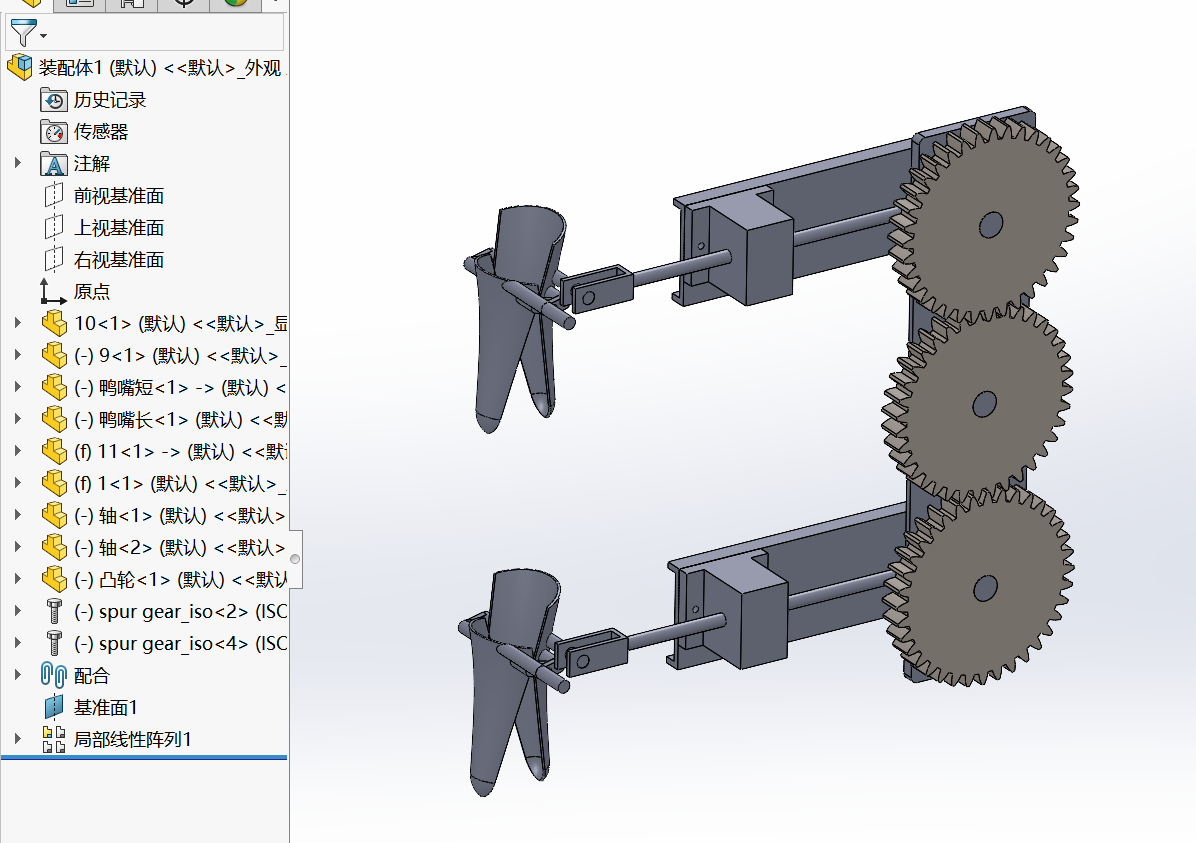Click the 历史记录 history folder icon
This screenshot has width=1196, height=843.
54,100
